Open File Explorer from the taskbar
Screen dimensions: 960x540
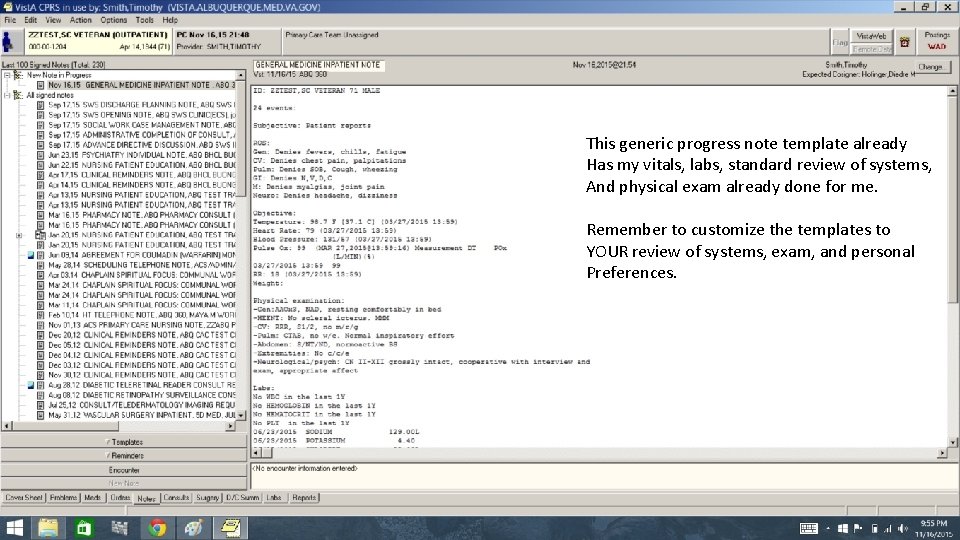pos(48,528)
